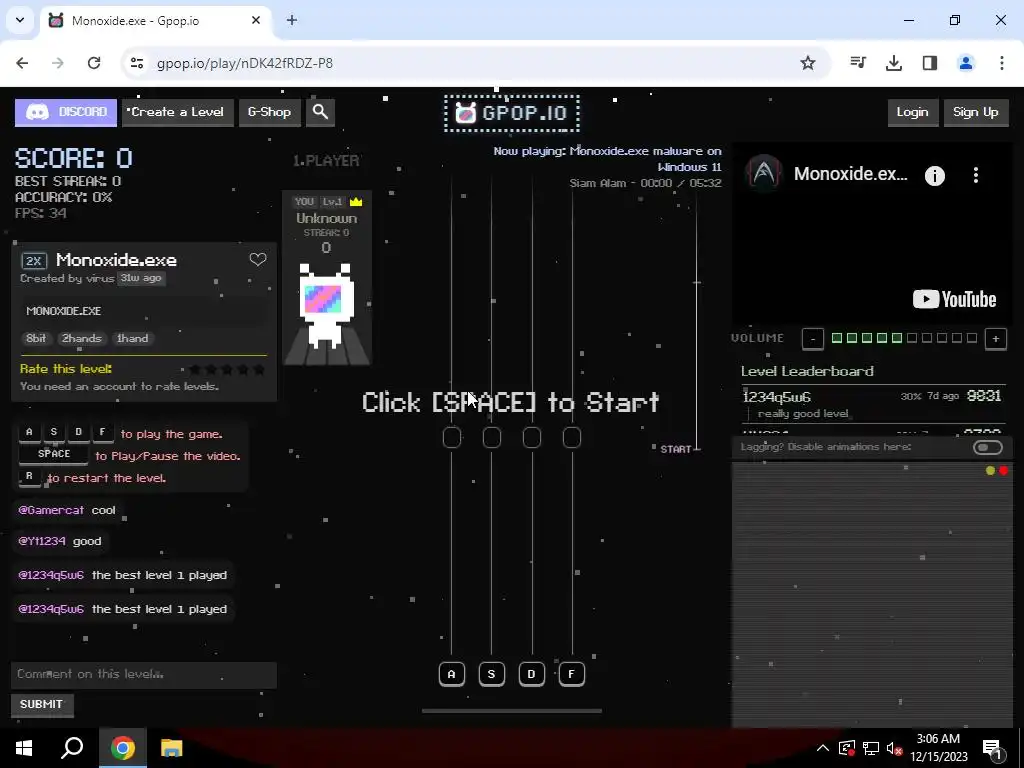Open the notification center icon
This screenshot has width=1024, height=768.
993,748
